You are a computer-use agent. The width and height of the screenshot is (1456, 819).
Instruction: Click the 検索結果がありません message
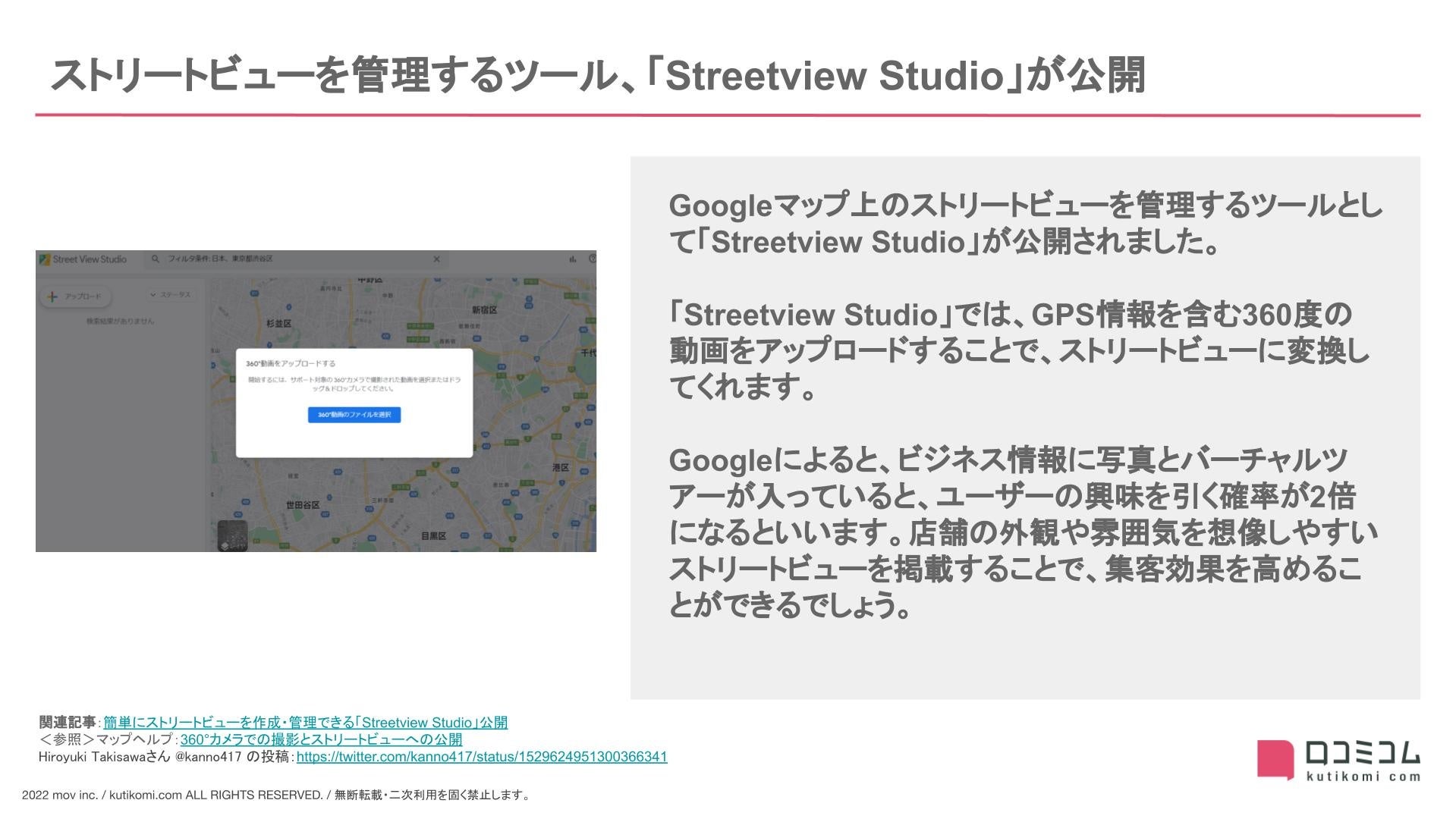[121, 322]
